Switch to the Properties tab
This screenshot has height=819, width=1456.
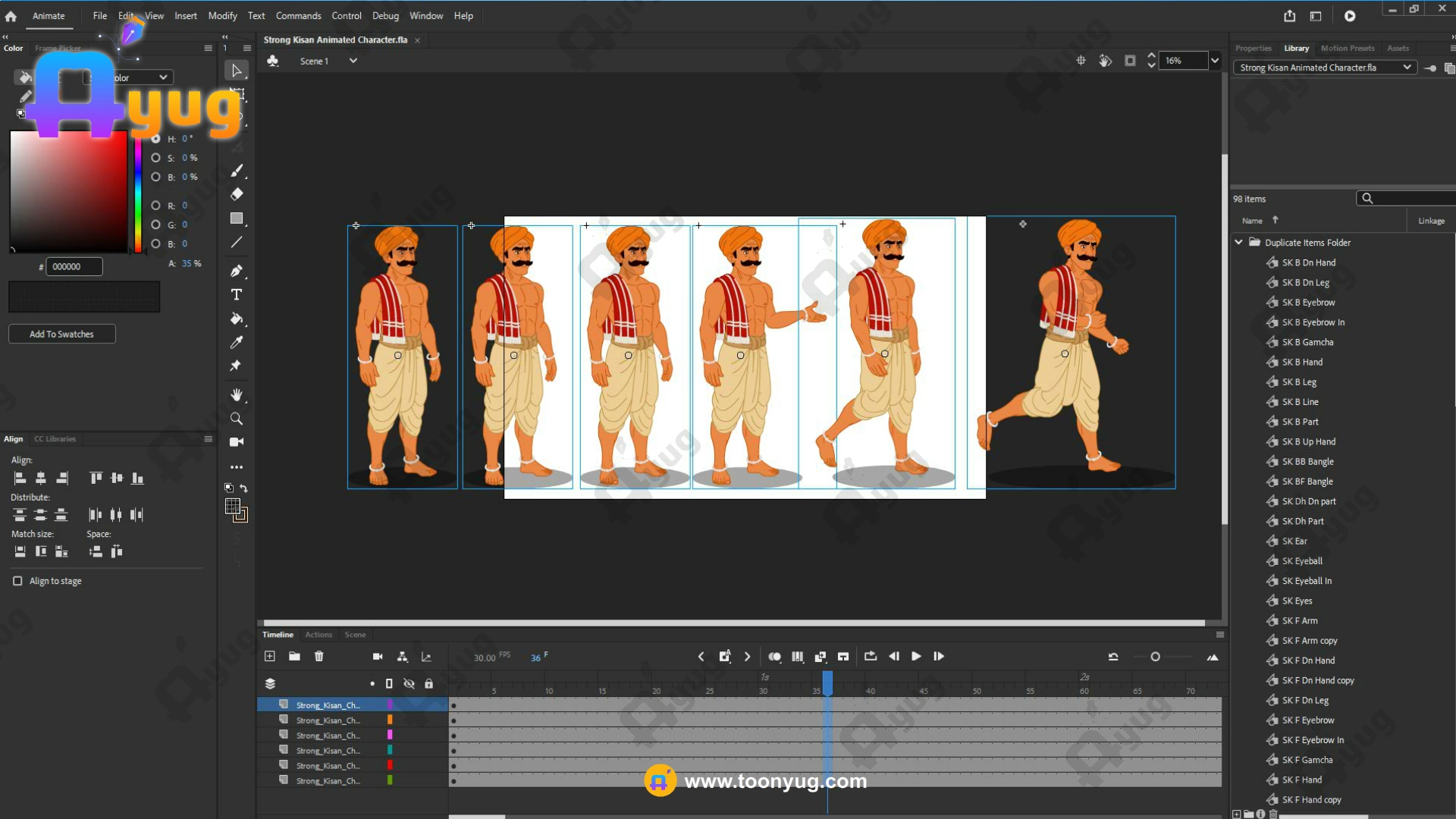click(x=1253, y=49)
